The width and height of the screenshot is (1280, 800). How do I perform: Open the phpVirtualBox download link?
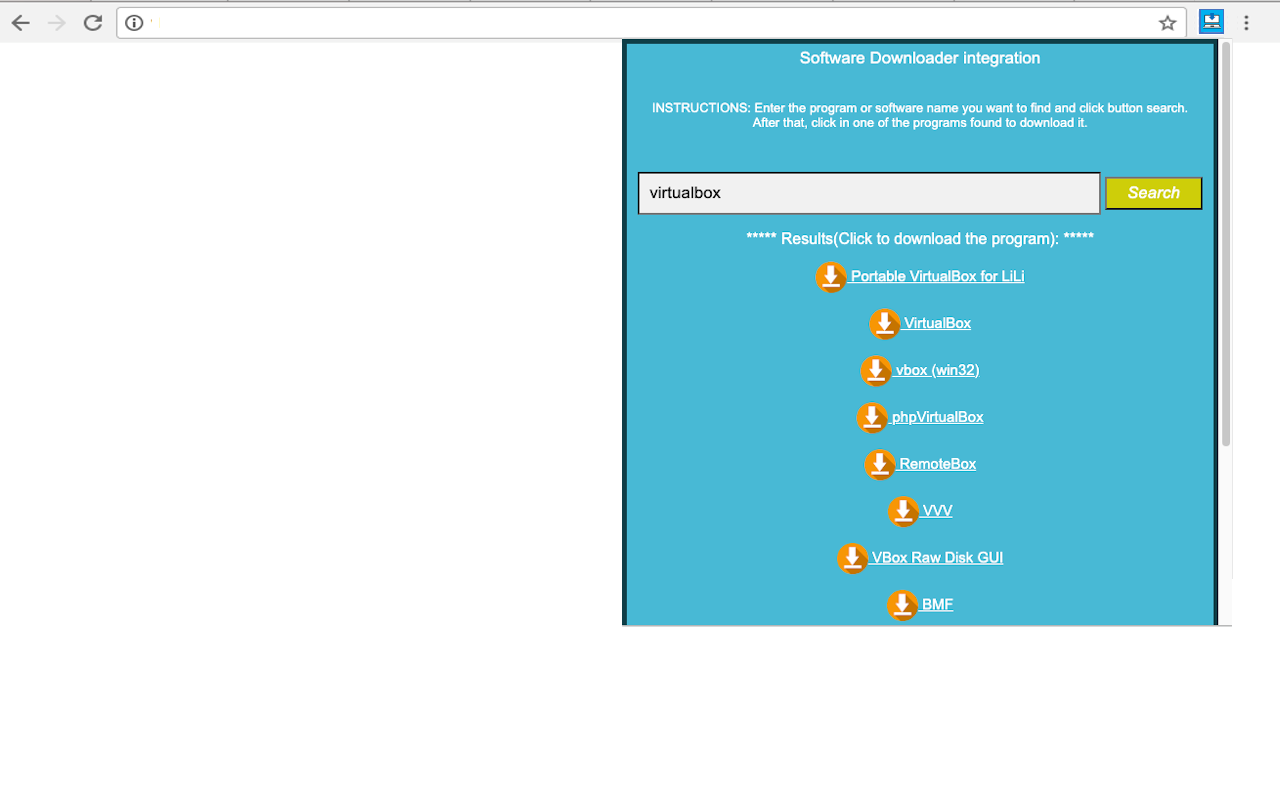coord(937,417)
